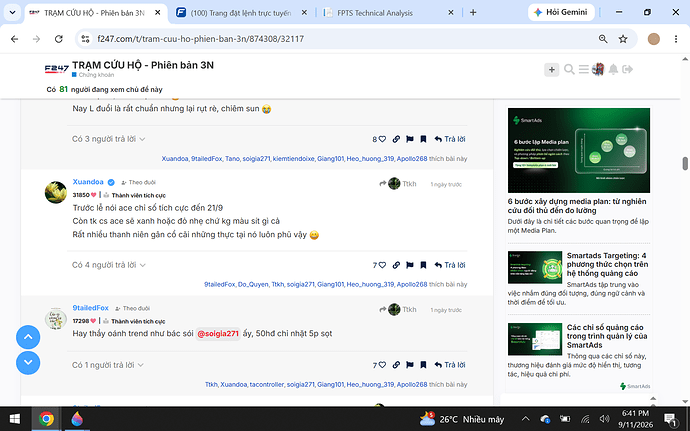This screenshot has width=690, height=431.
Task: Bookmark the post with 8 likes
Action: point(423,139)
